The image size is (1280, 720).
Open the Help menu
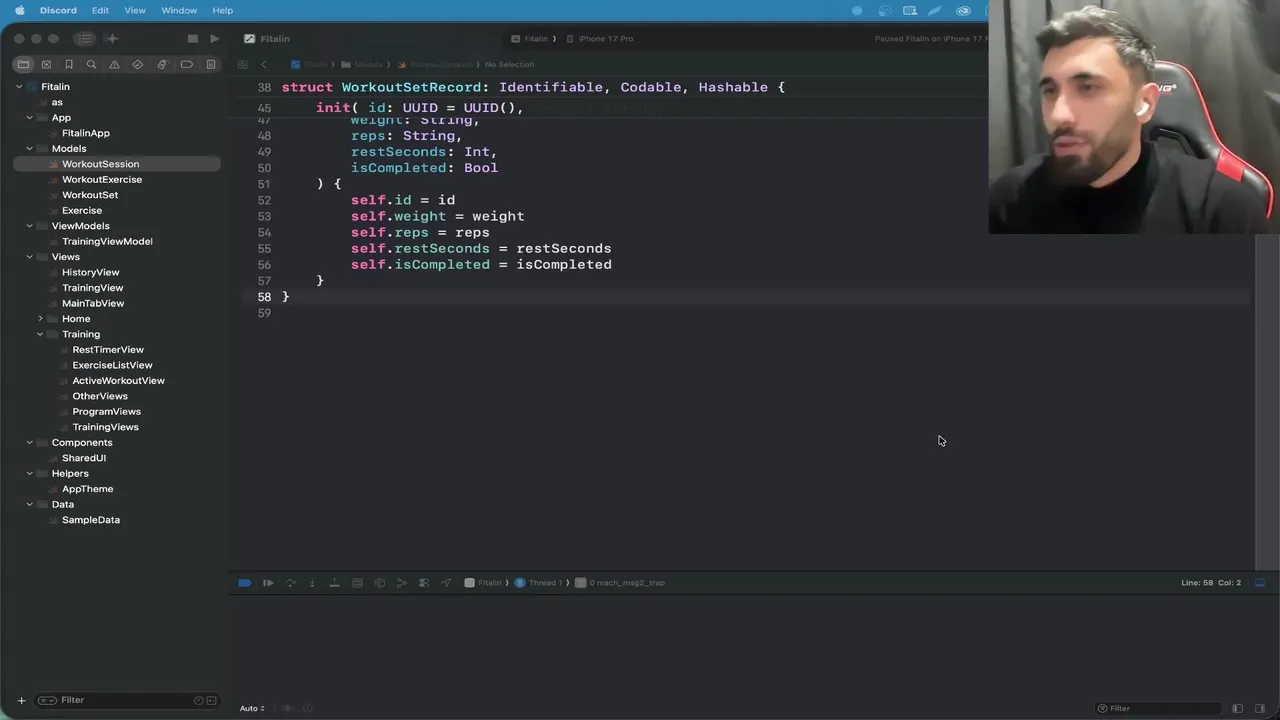(x=222, y=10)
